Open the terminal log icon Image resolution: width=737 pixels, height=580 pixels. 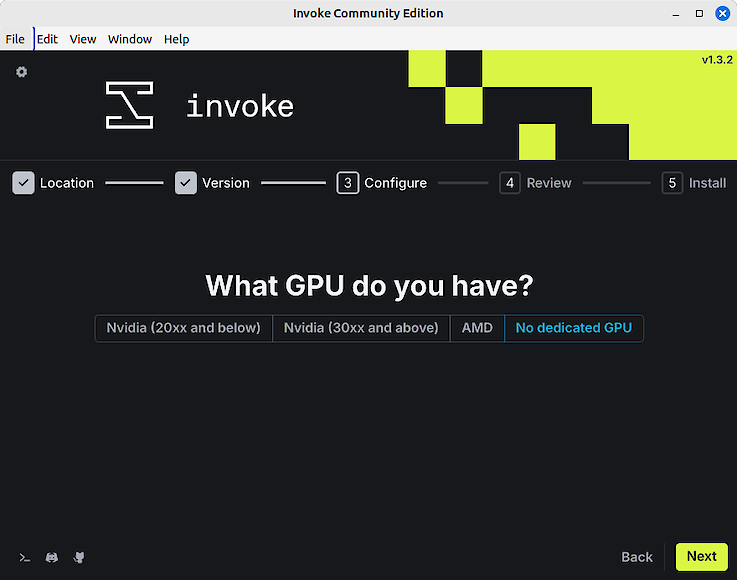tap(24, 557)
